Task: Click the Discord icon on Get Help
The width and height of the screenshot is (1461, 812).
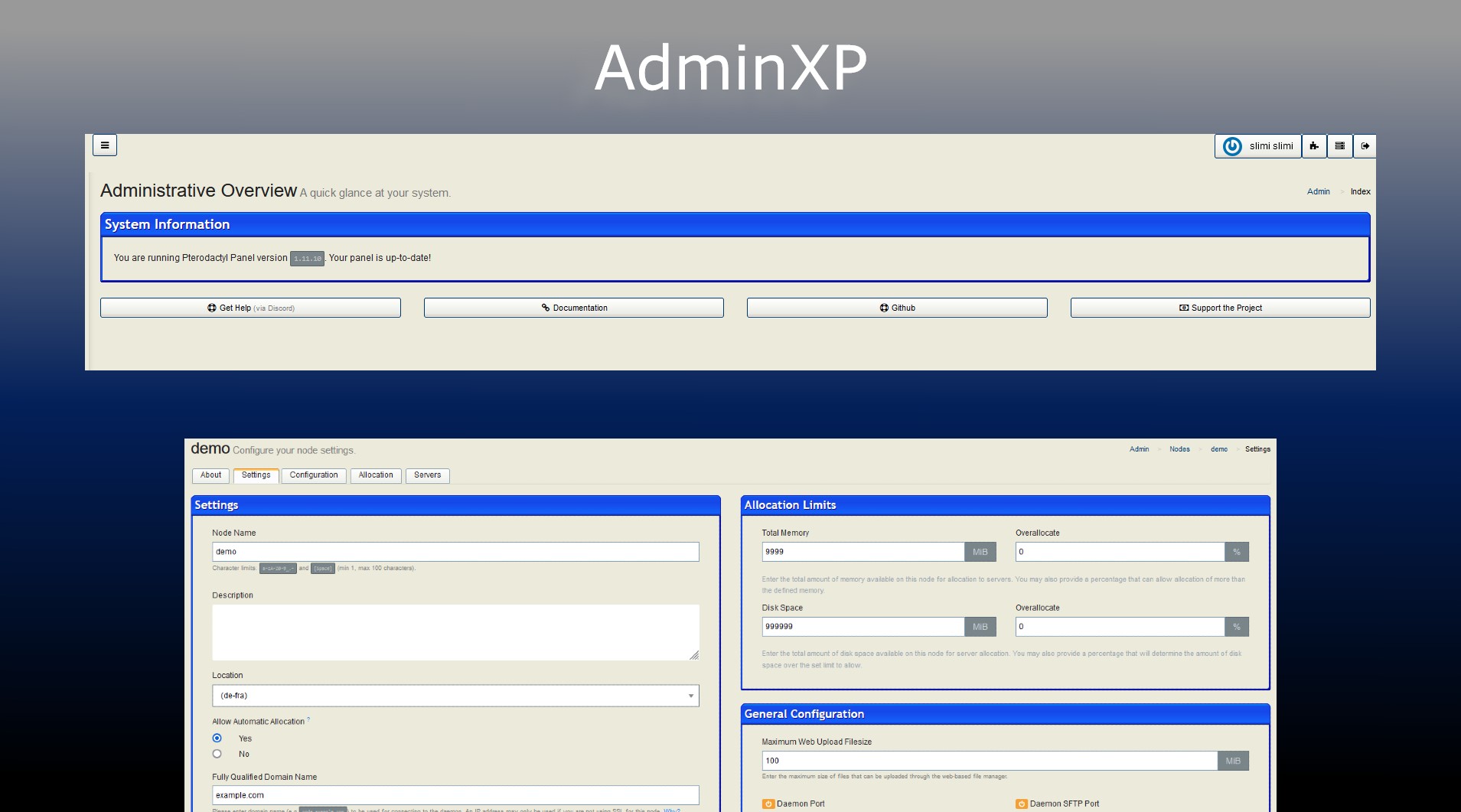Action: (x=212, y=308)
